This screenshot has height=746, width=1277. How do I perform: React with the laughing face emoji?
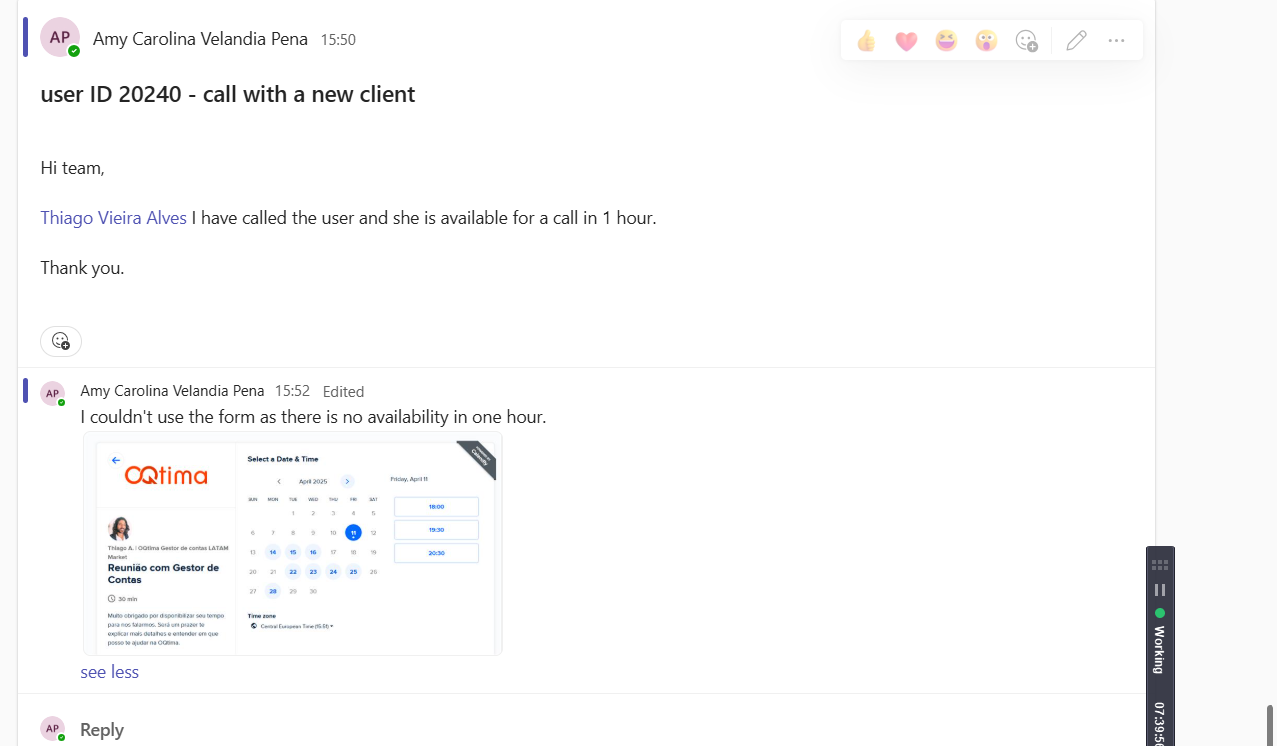(946, 41)
